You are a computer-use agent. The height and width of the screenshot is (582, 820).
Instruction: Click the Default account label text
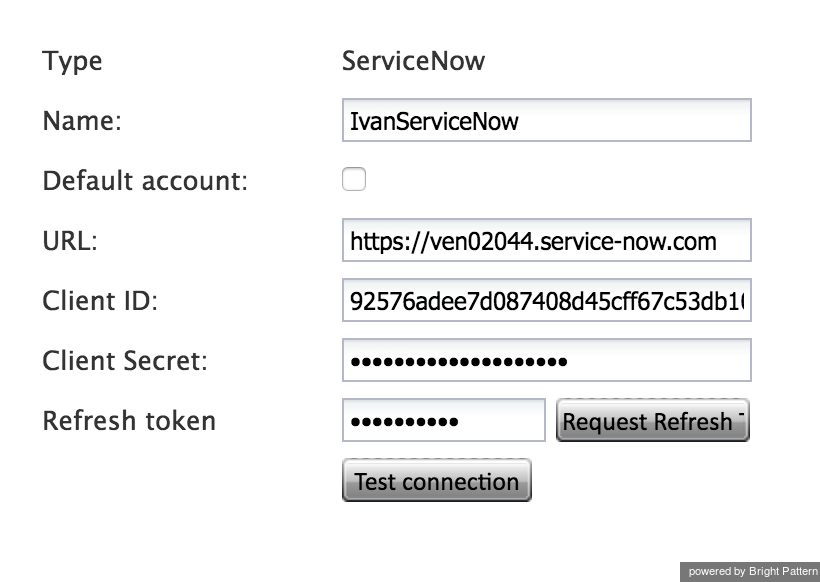coord(145,181)
